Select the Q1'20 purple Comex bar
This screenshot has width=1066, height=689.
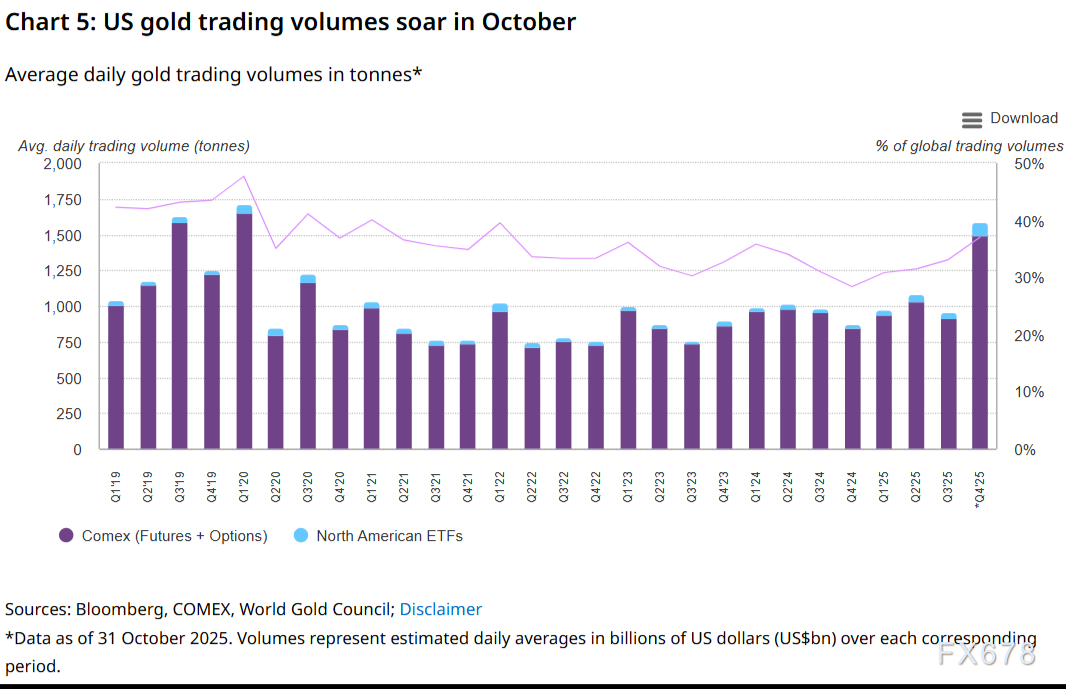244,330
